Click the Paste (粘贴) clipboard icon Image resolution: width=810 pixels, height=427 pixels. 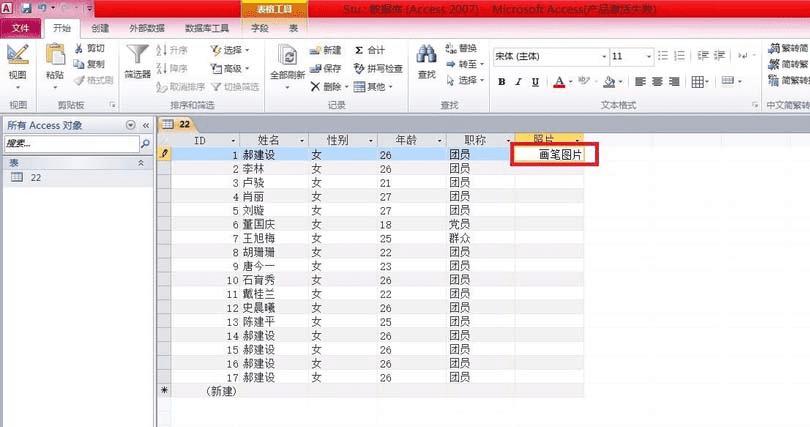click(55, 56)
